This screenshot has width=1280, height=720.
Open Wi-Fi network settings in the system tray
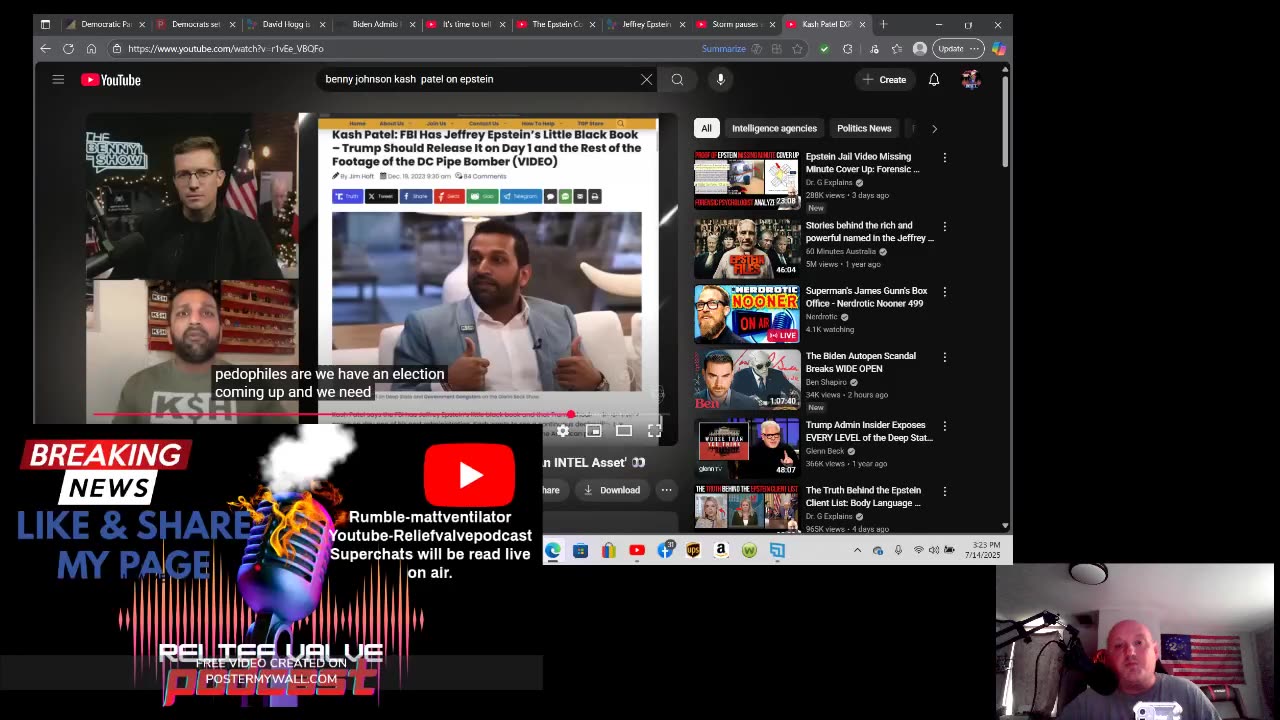tap(918, 550)
